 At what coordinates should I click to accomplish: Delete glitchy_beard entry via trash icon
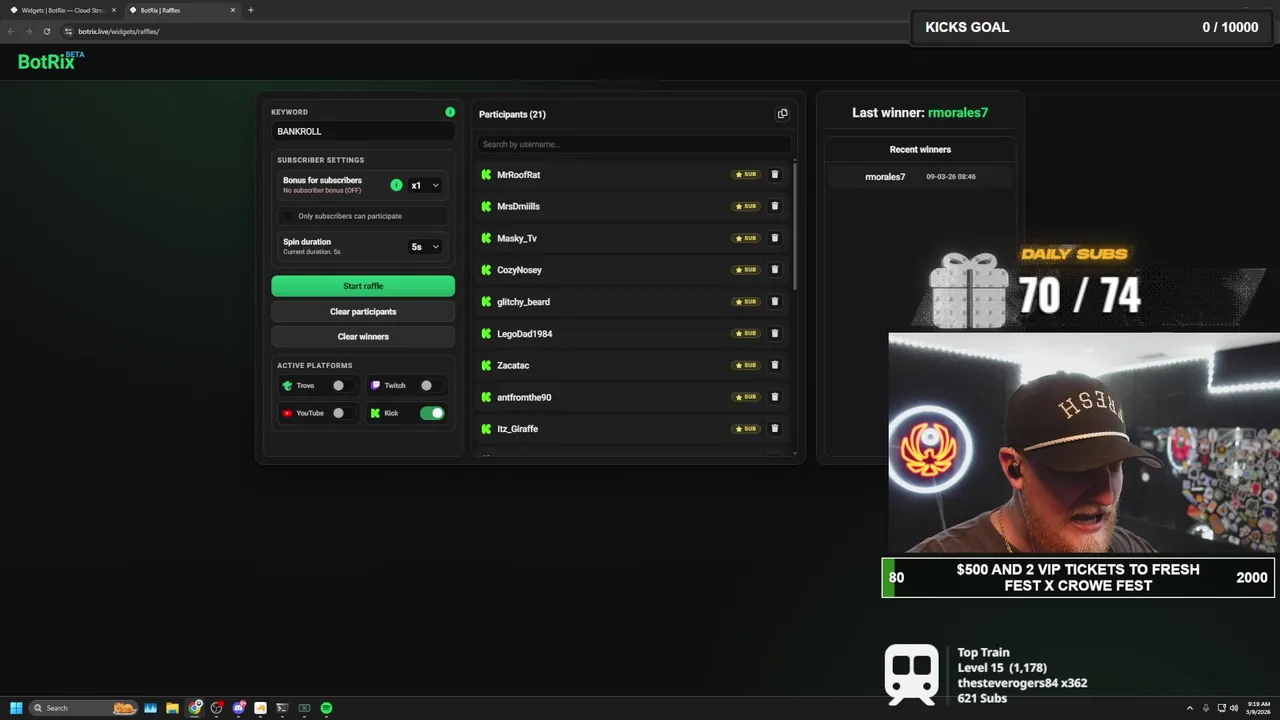(774, 301)
